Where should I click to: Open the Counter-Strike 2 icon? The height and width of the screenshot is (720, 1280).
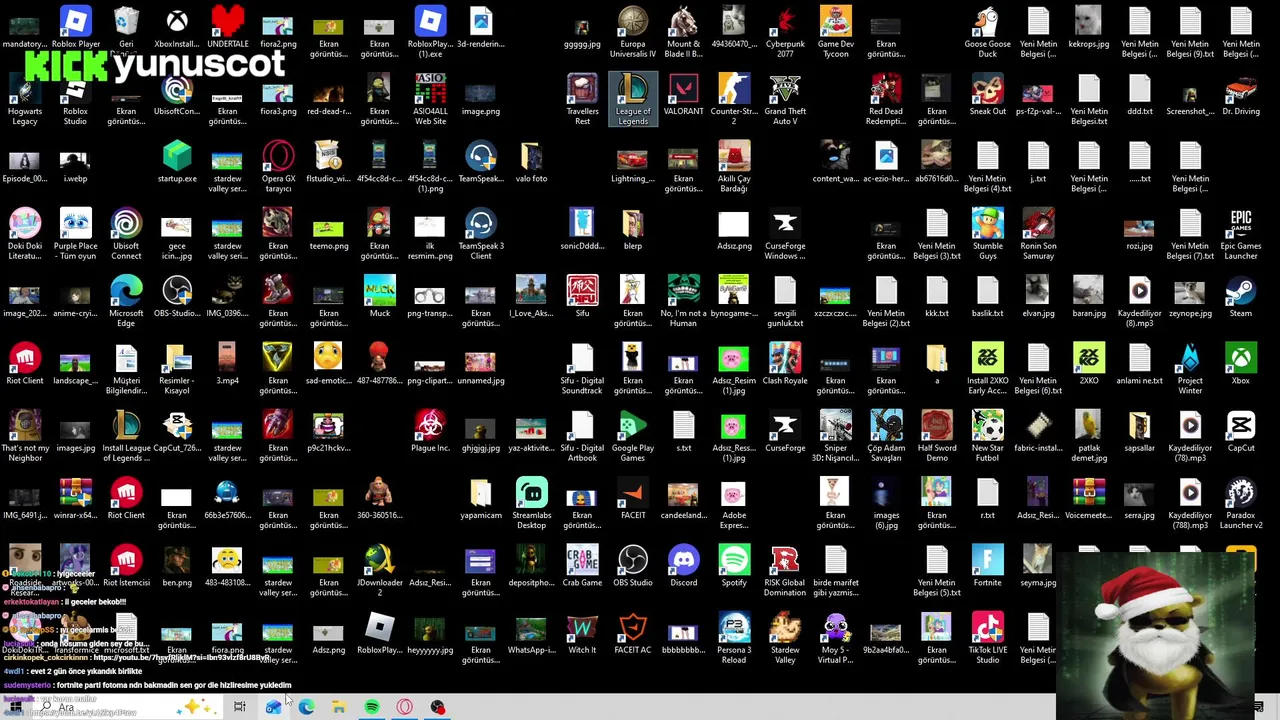tap(734, 100)
